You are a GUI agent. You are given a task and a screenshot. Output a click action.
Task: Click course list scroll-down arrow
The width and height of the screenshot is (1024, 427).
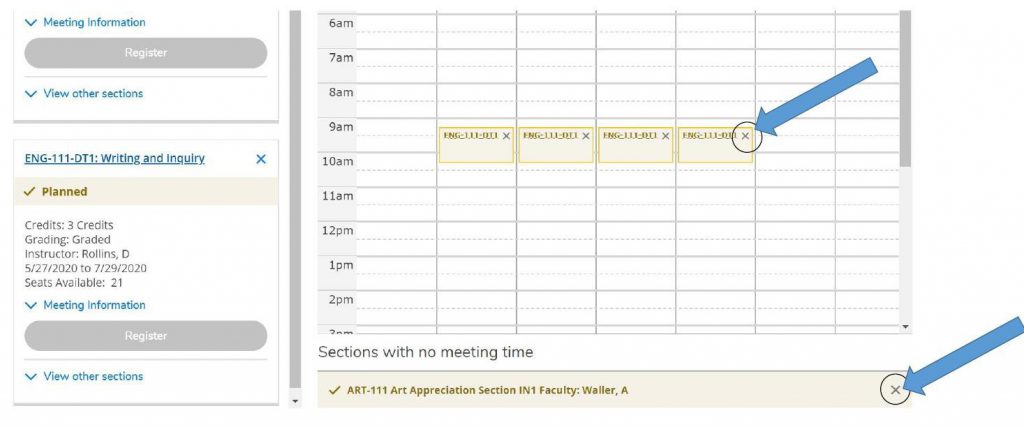tap(294, 401)
